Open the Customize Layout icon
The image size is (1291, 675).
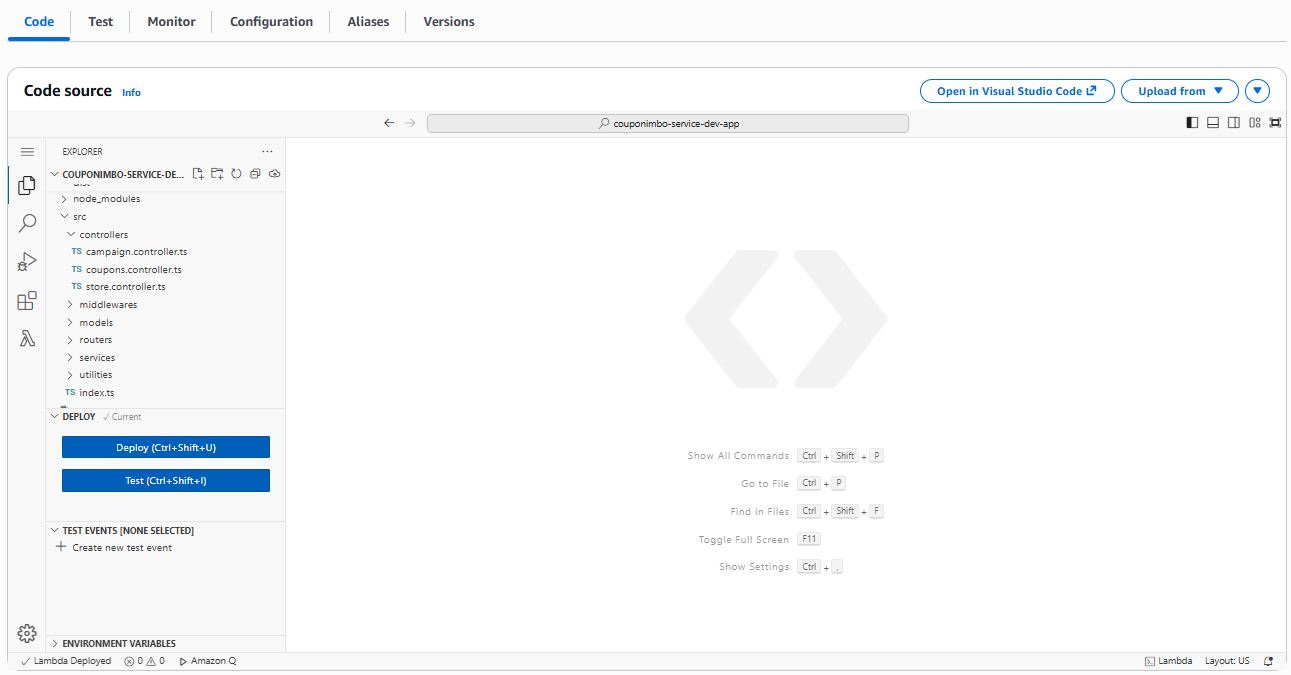[1254, 123]
